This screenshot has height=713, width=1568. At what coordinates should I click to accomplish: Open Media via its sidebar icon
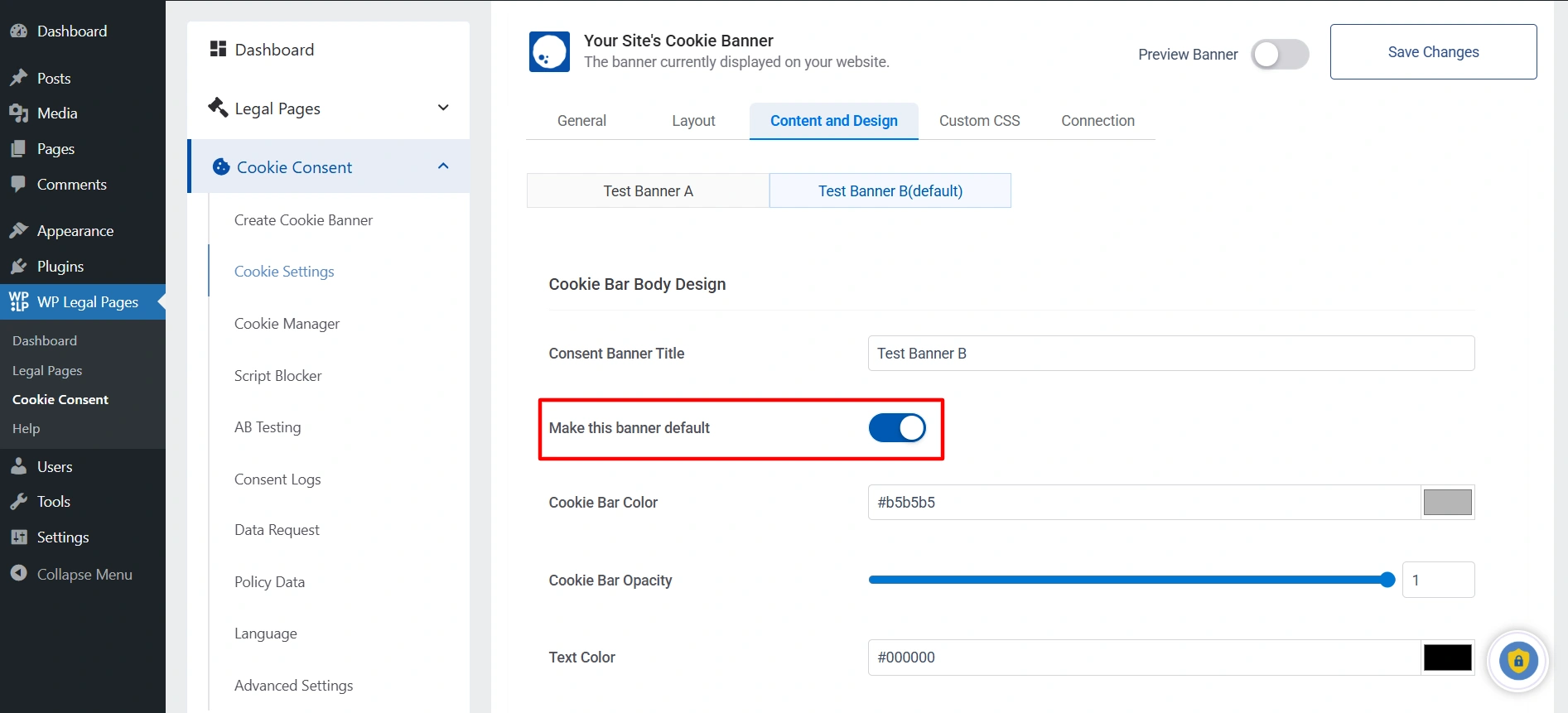18,113
